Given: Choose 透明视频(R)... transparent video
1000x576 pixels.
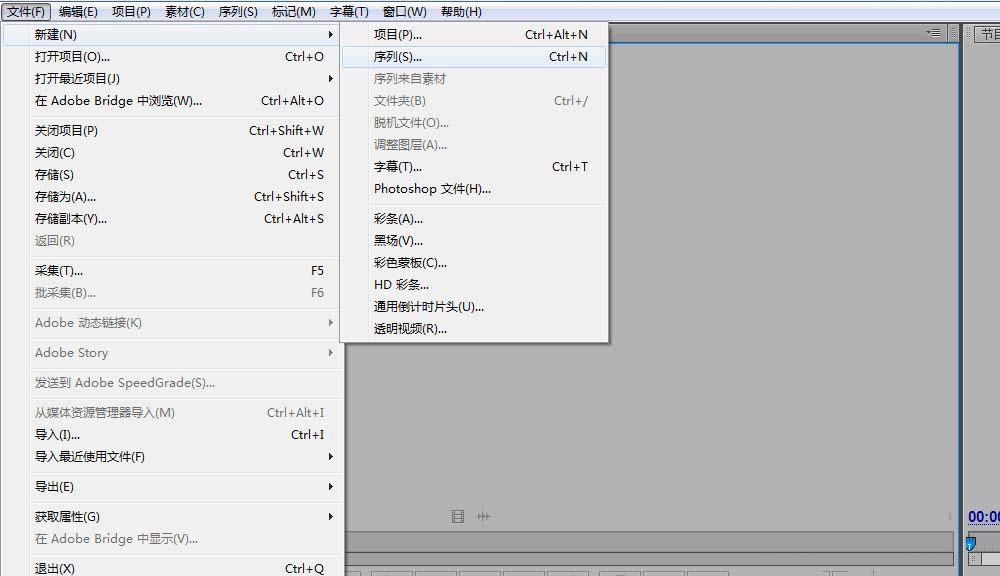Looking at the screenshot, I should click(410, 330).
